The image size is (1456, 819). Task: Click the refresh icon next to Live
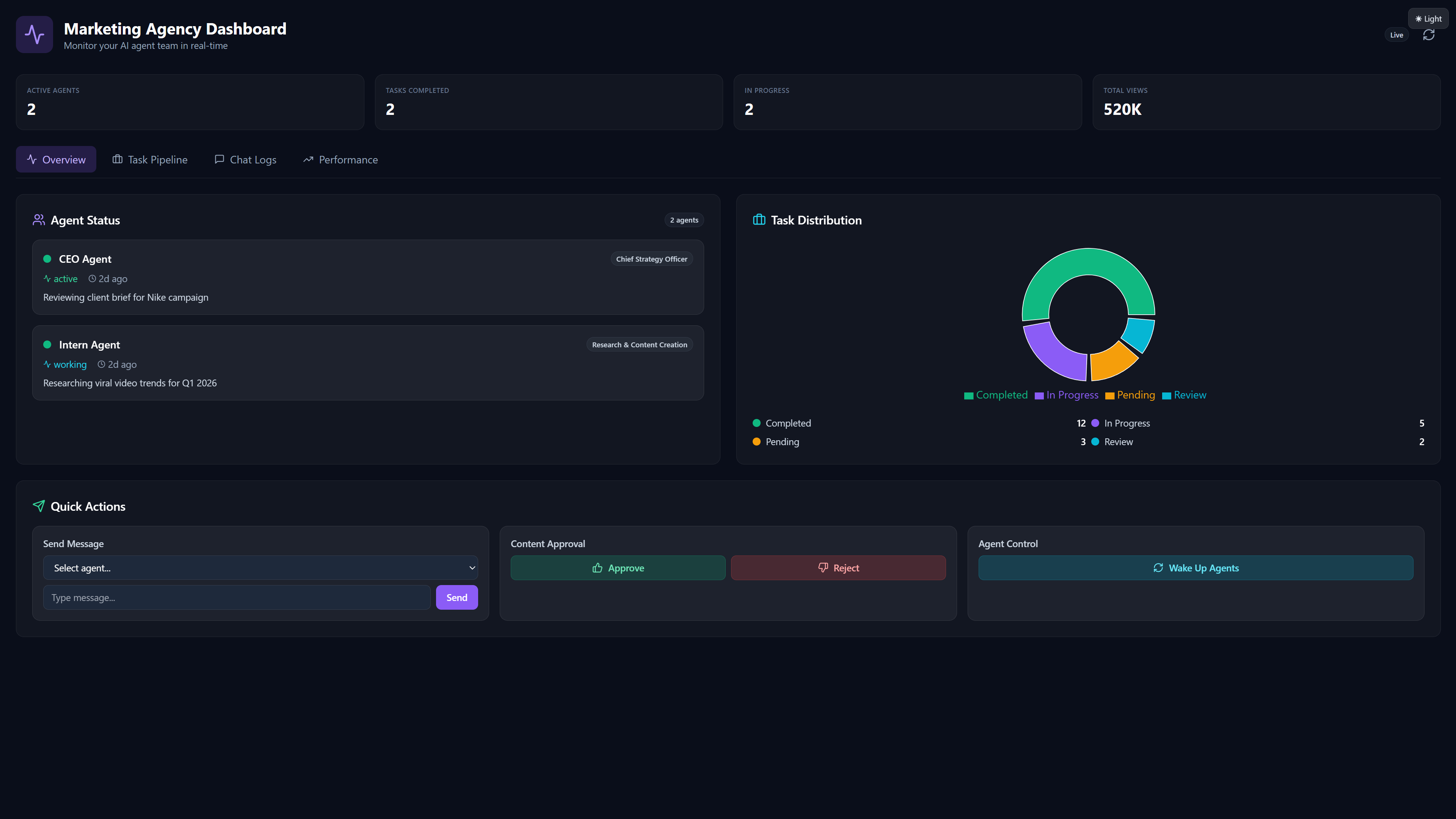click(1428, 35)
